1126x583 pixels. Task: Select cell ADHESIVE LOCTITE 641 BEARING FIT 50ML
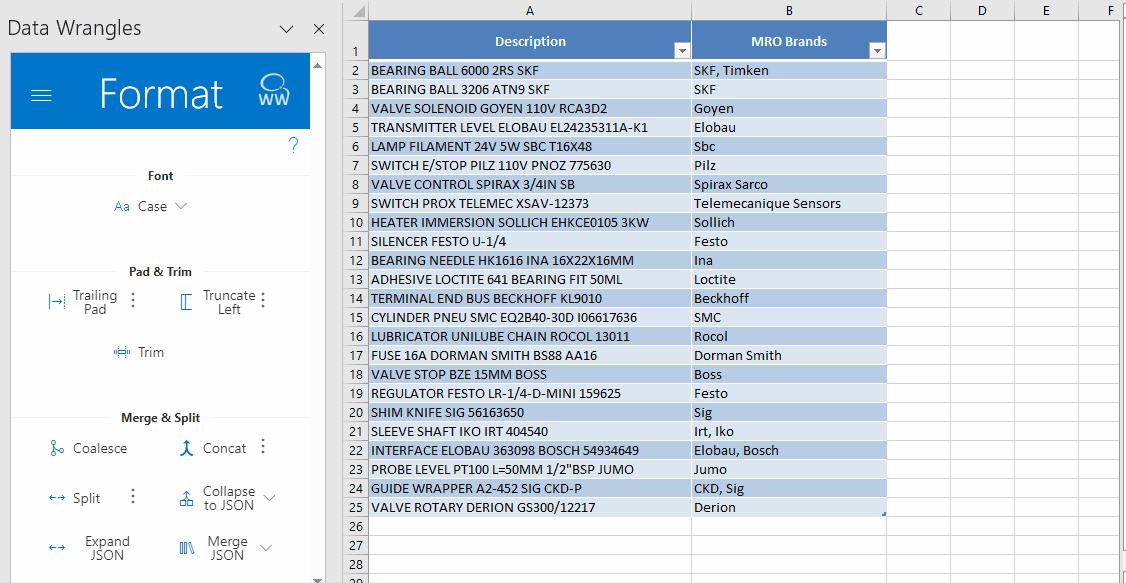(530, 279)
